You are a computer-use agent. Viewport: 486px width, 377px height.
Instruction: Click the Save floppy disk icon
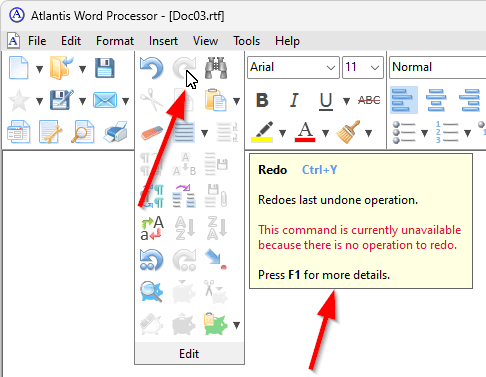[105, 68]
